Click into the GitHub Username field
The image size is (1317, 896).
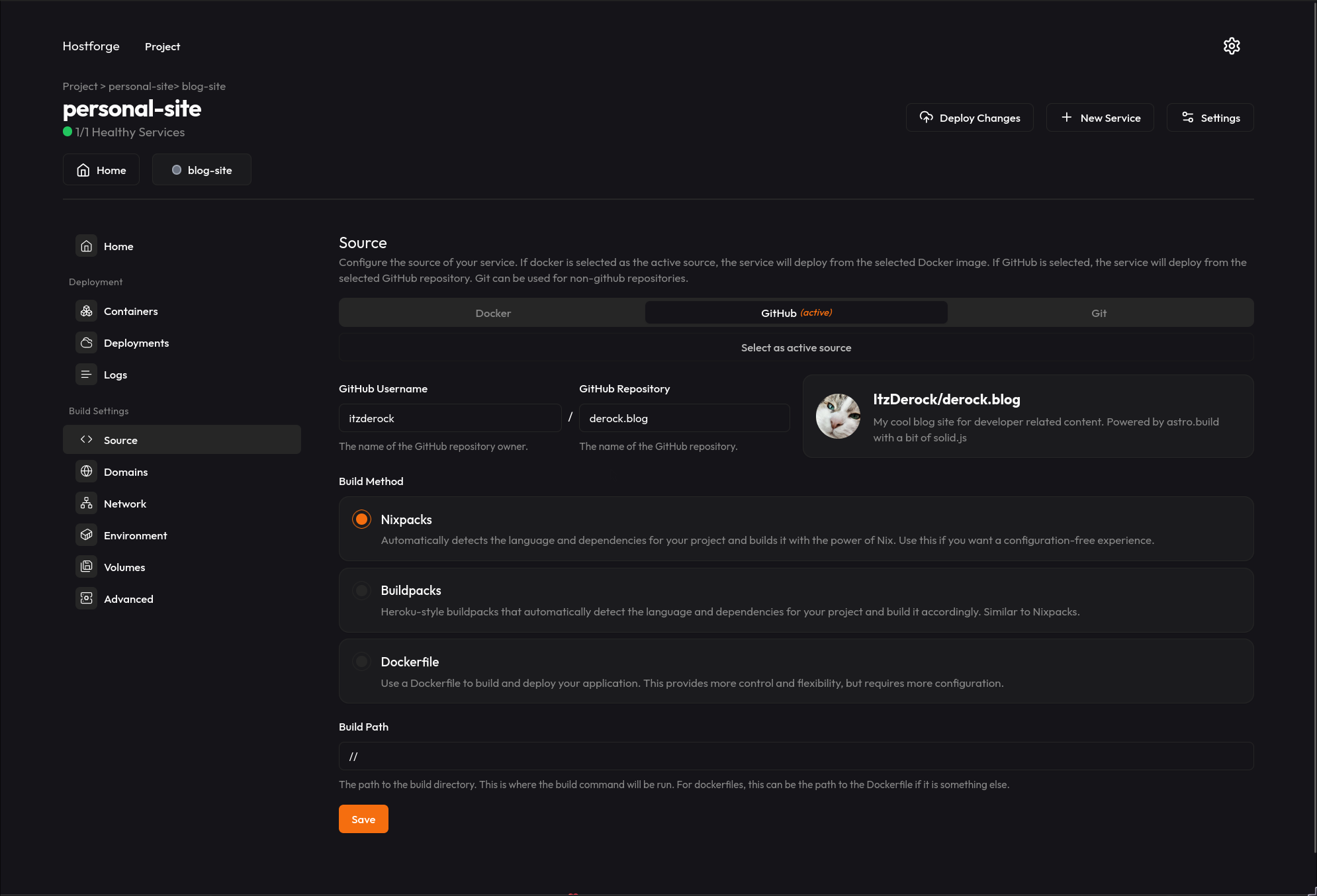450,418
